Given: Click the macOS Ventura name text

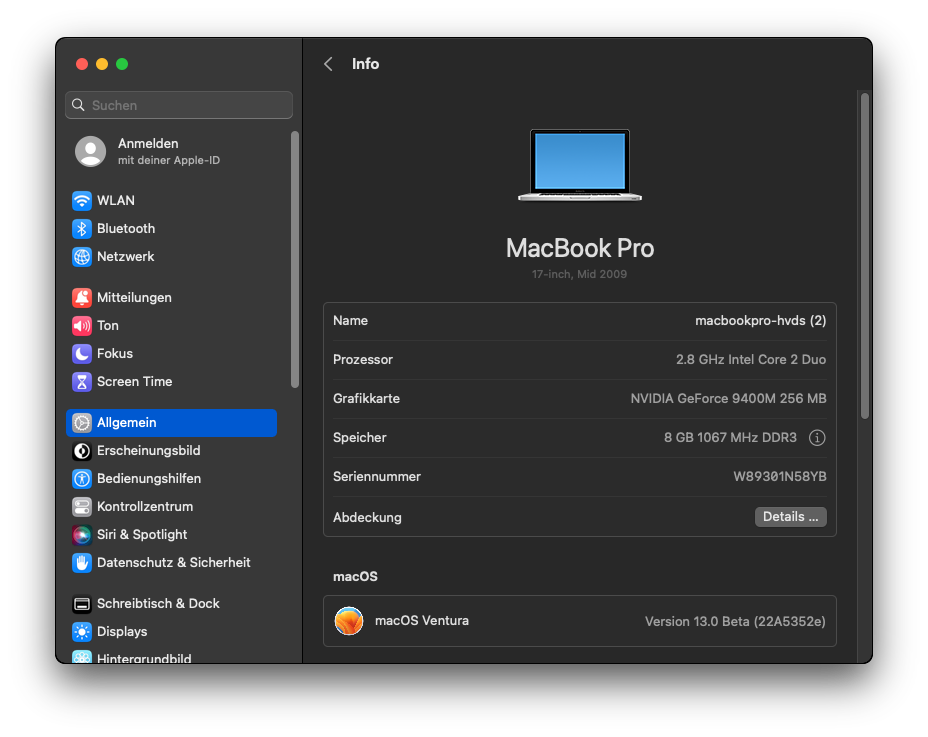Looking at the screenshot, I should click(x=422, y=620).
